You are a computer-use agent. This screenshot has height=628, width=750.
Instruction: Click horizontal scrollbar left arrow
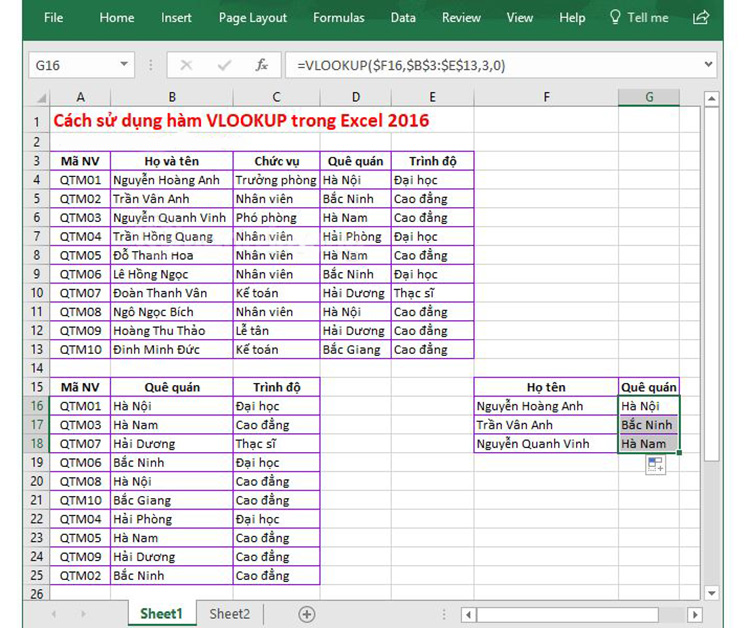[469, 615]
